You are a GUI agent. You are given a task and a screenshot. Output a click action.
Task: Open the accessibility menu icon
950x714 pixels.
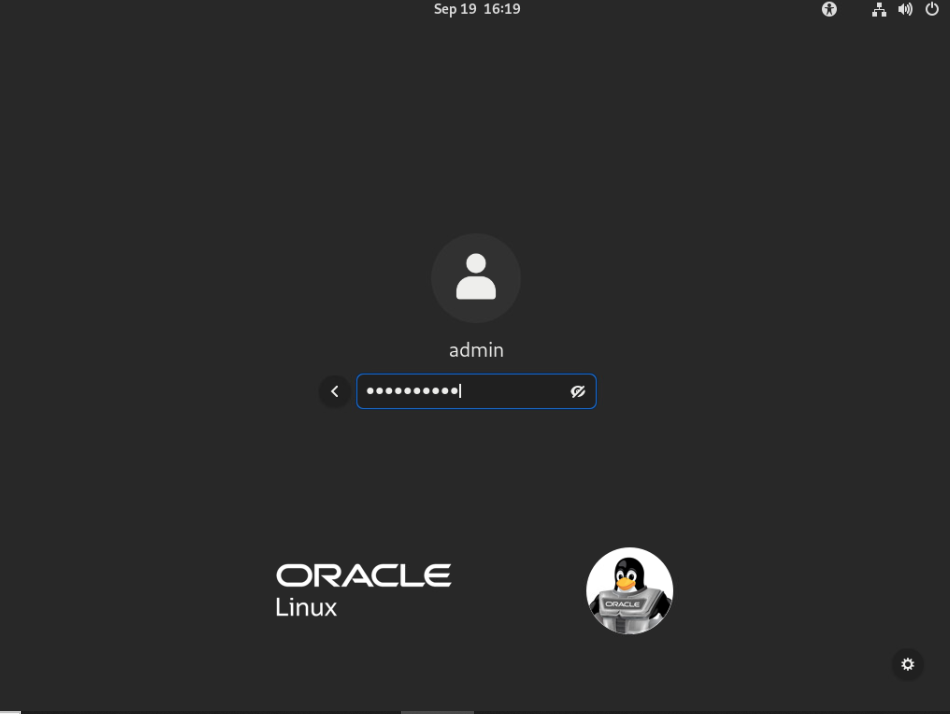829,9
